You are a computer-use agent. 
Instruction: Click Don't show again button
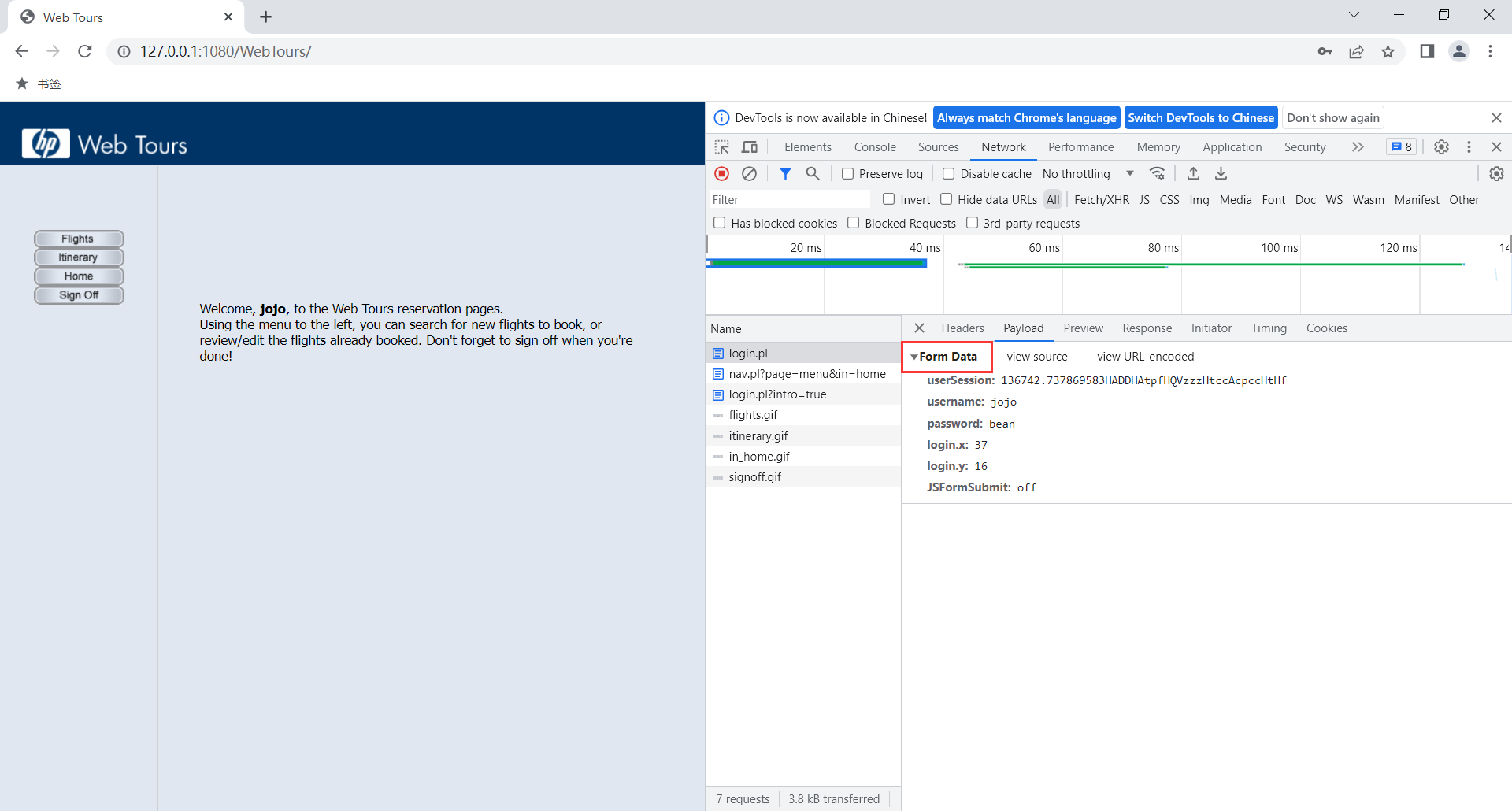1333,118
